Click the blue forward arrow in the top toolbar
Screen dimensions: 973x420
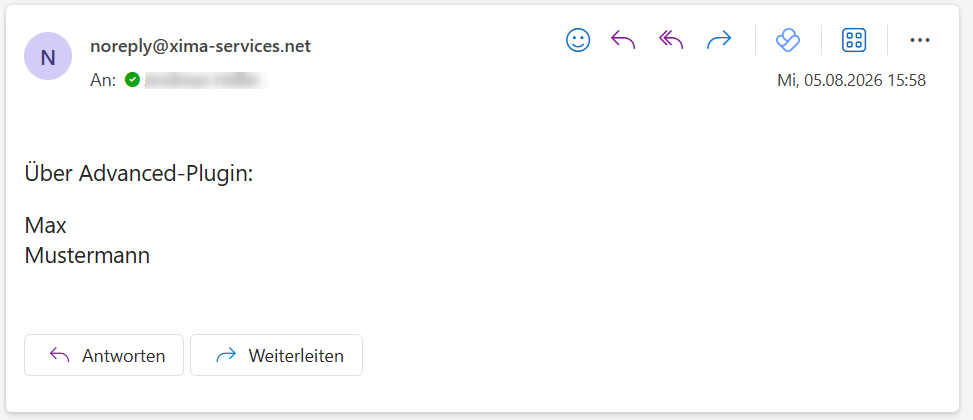tap(719, 40)
